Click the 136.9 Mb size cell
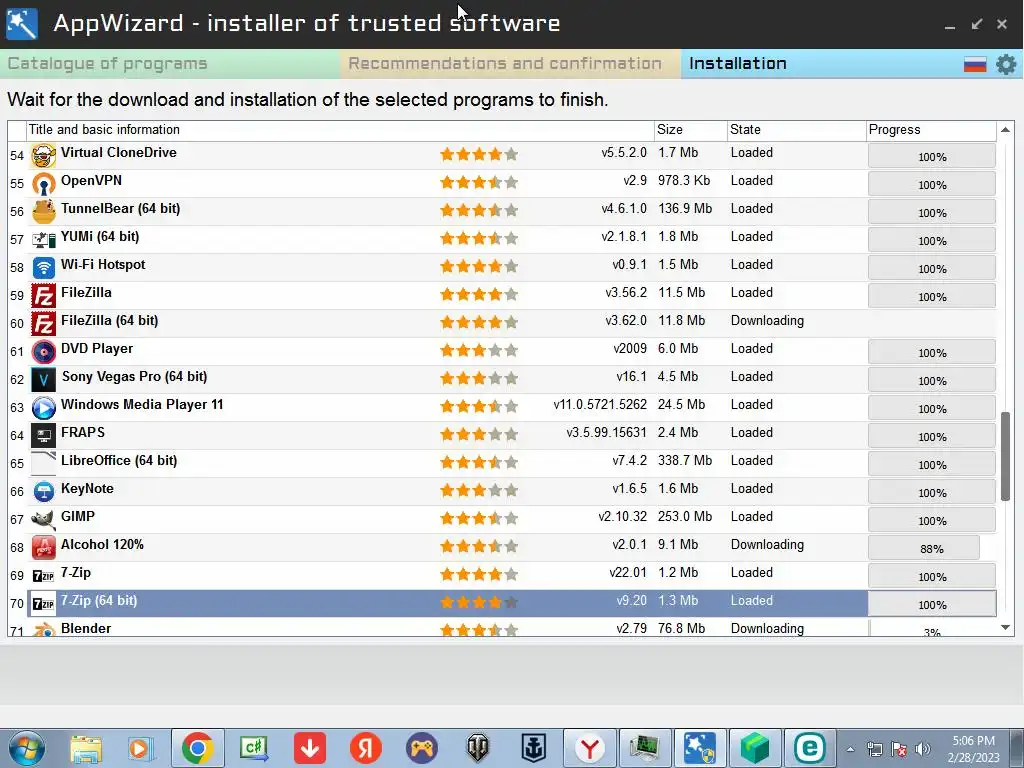 [x=684, y=208]
